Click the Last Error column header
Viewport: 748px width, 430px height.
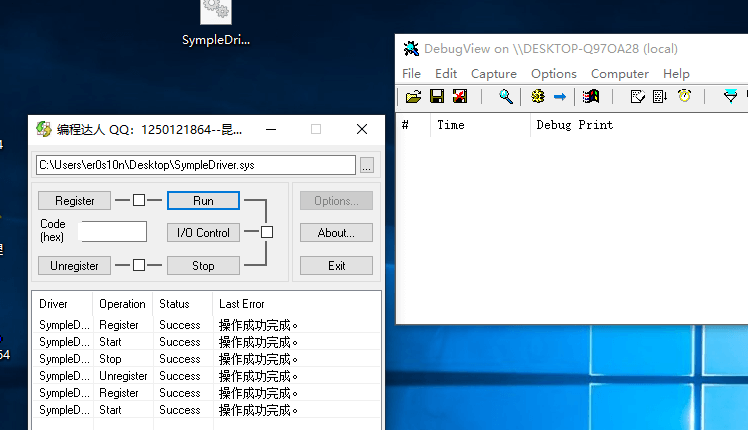[x=296, y=304]
